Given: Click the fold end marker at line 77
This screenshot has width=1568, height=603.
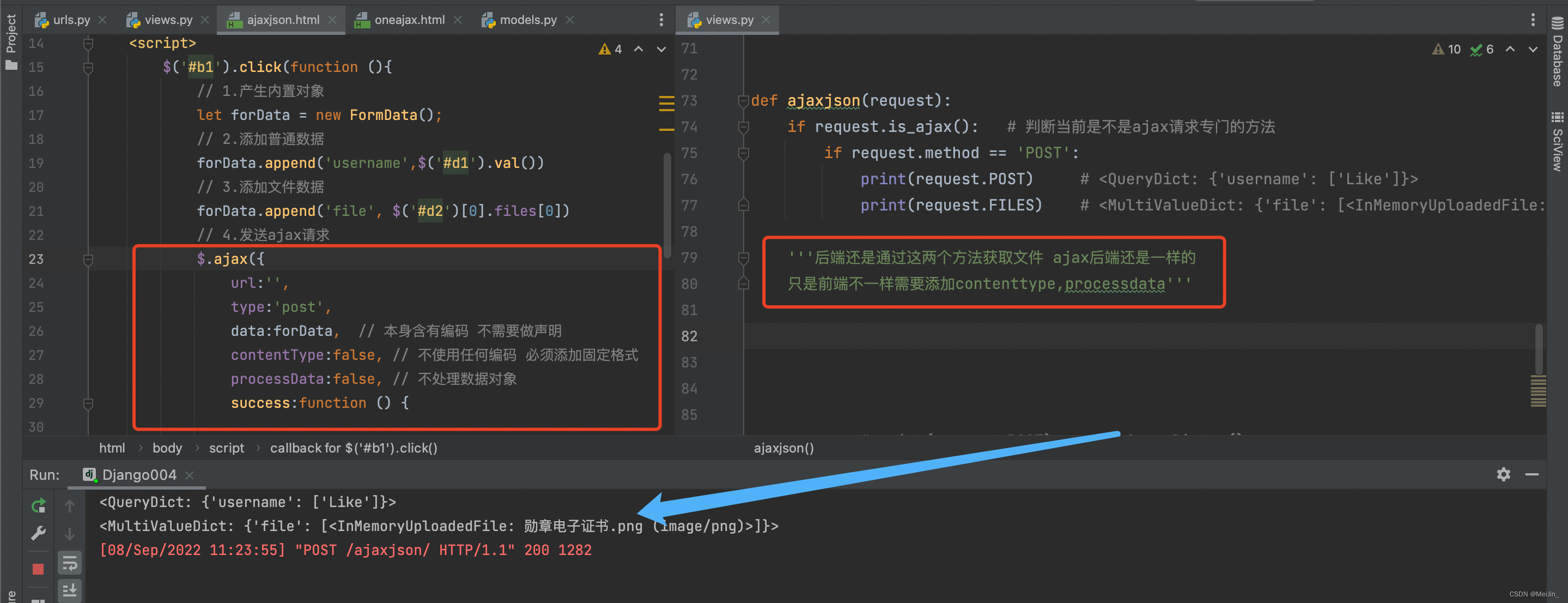Looking at the screenshot, I should pyautogui.click(x=743, y=205).
